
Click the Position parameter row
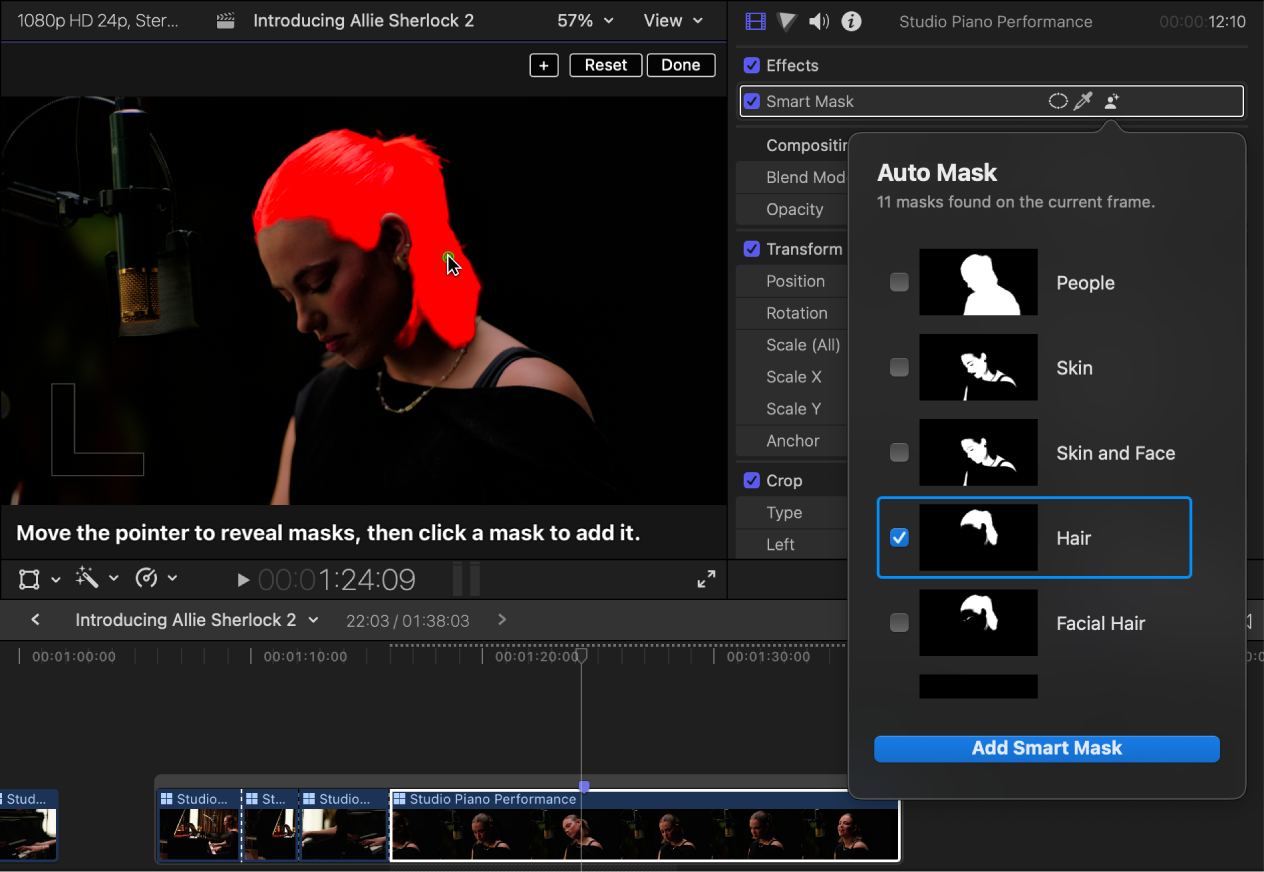pos(792,281)
